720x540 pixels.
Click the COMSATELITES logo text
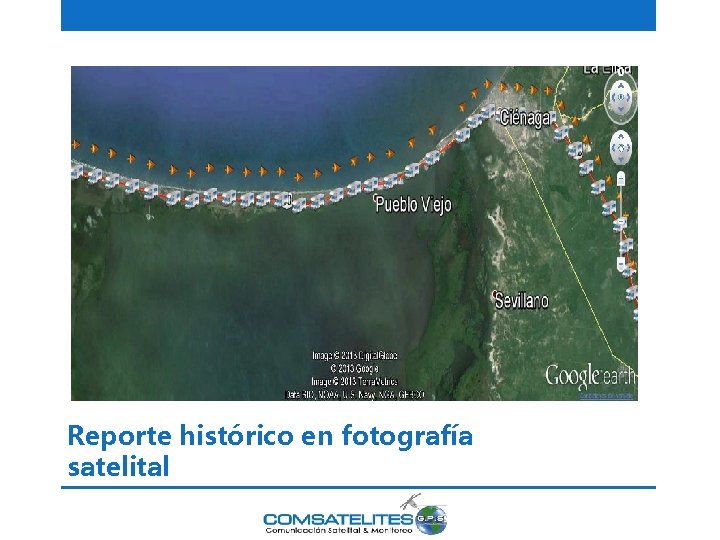[338, 519]
